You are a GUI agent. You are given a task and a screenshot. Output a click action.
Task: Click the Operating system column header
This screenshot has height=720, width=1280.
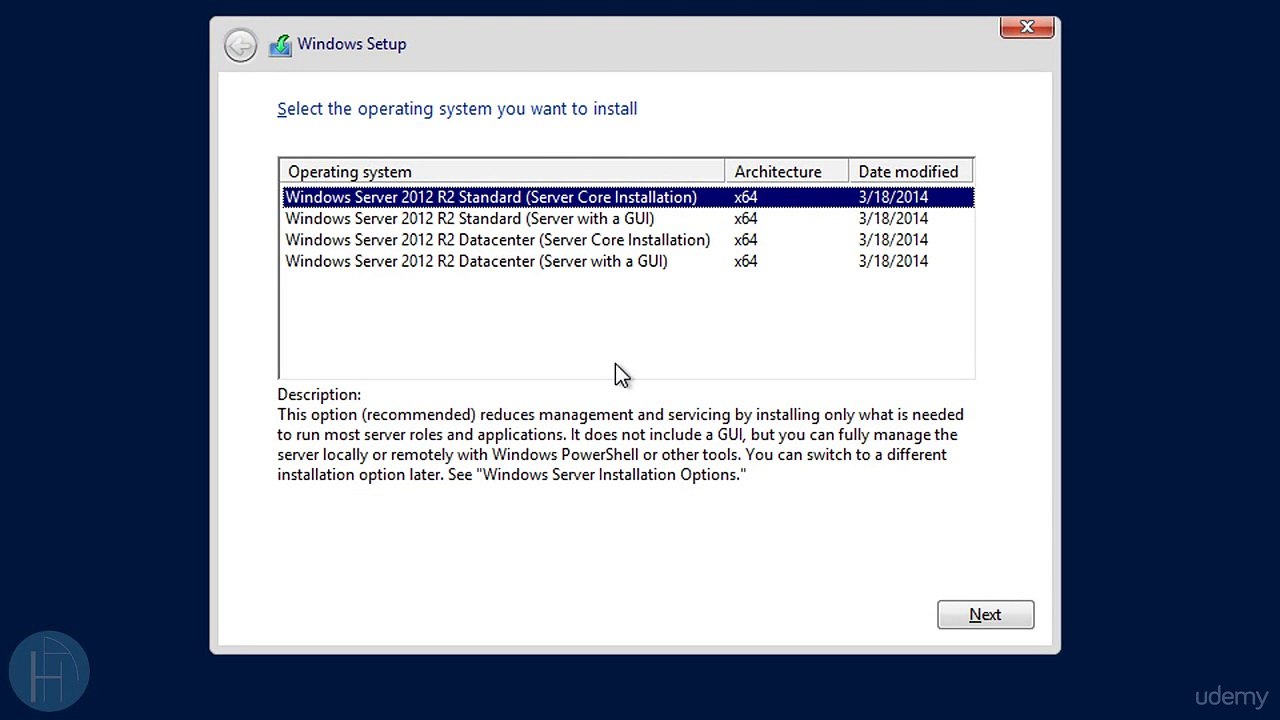click(502, 172)
